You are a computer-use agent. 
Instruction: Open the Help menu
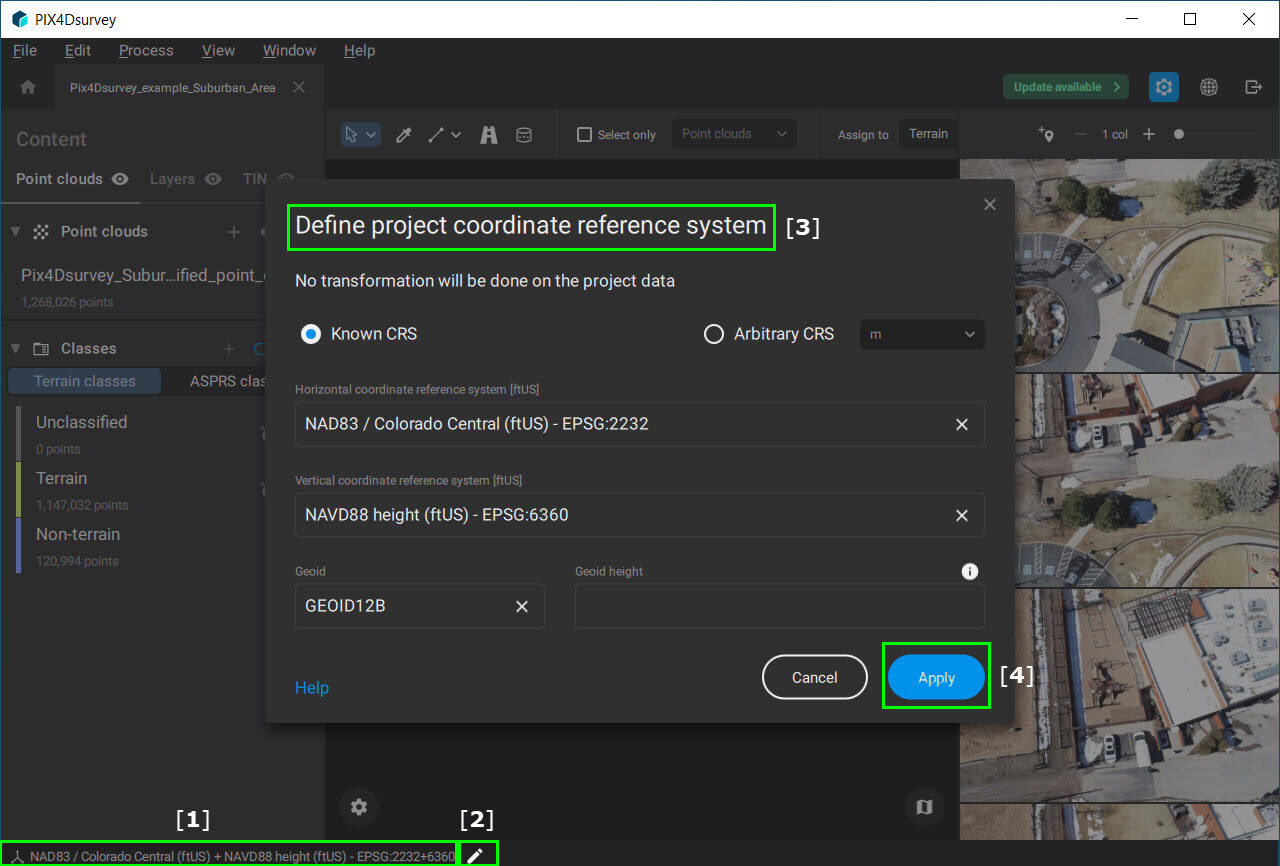359,50
